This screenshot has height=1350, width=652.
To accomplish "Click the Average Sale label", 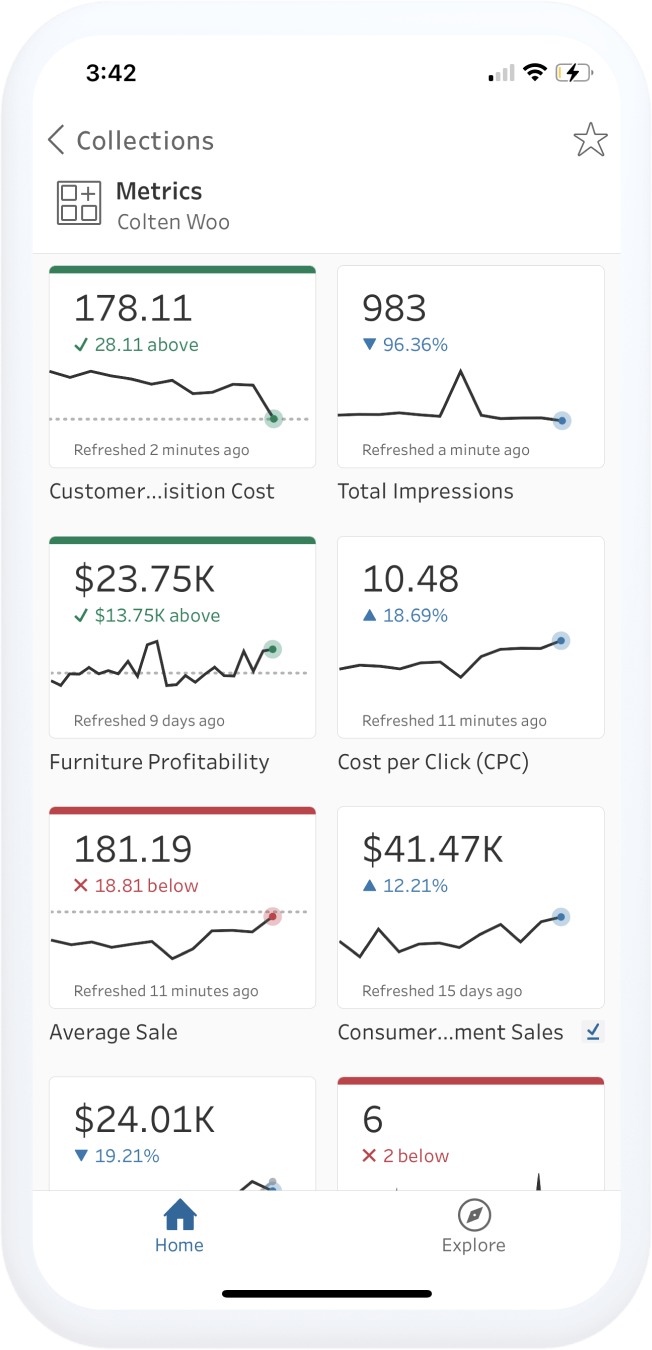I will tap(113, 1033).
